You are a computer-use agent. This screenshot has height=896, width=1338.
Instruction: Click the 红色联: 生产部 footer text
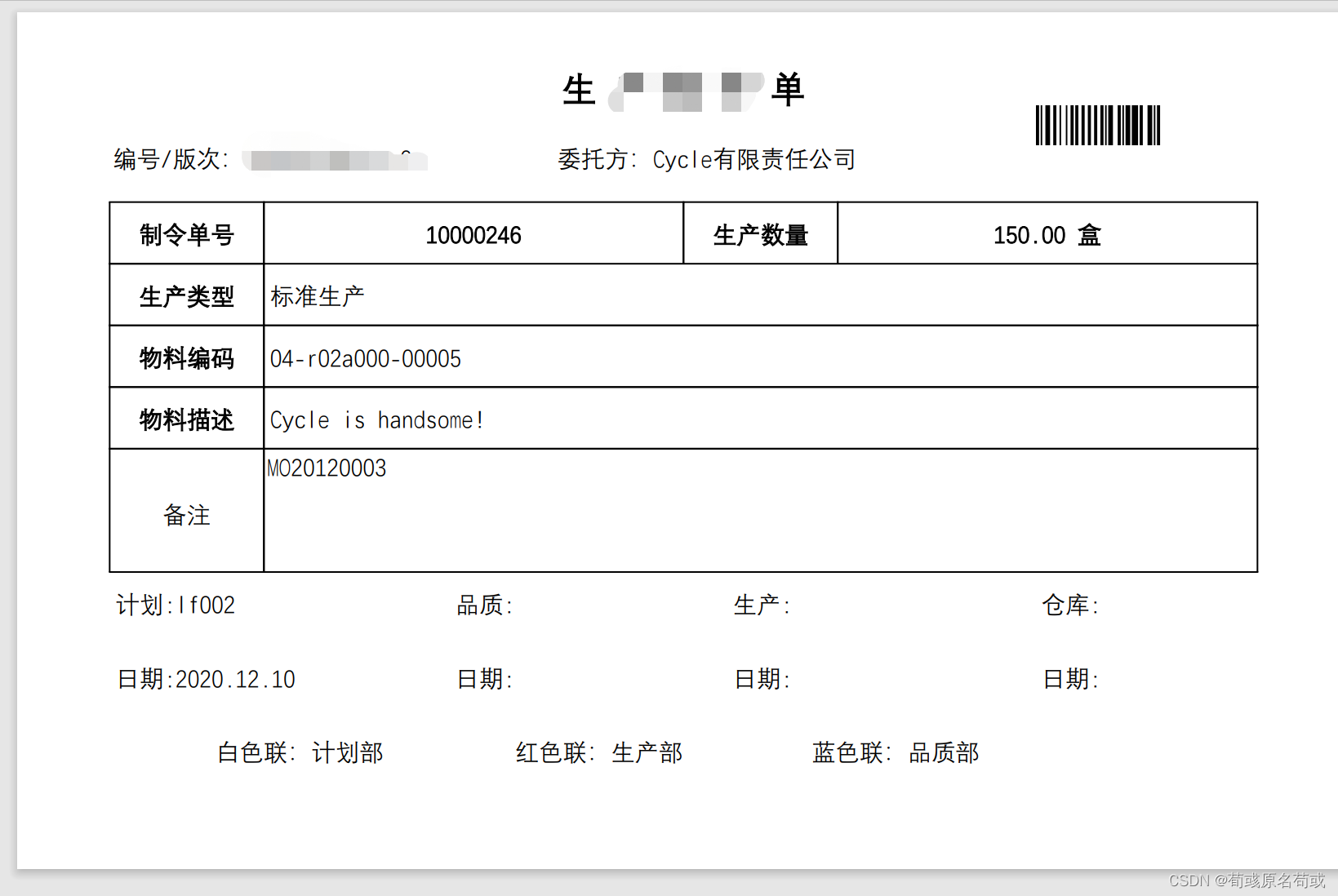(599, 752)
